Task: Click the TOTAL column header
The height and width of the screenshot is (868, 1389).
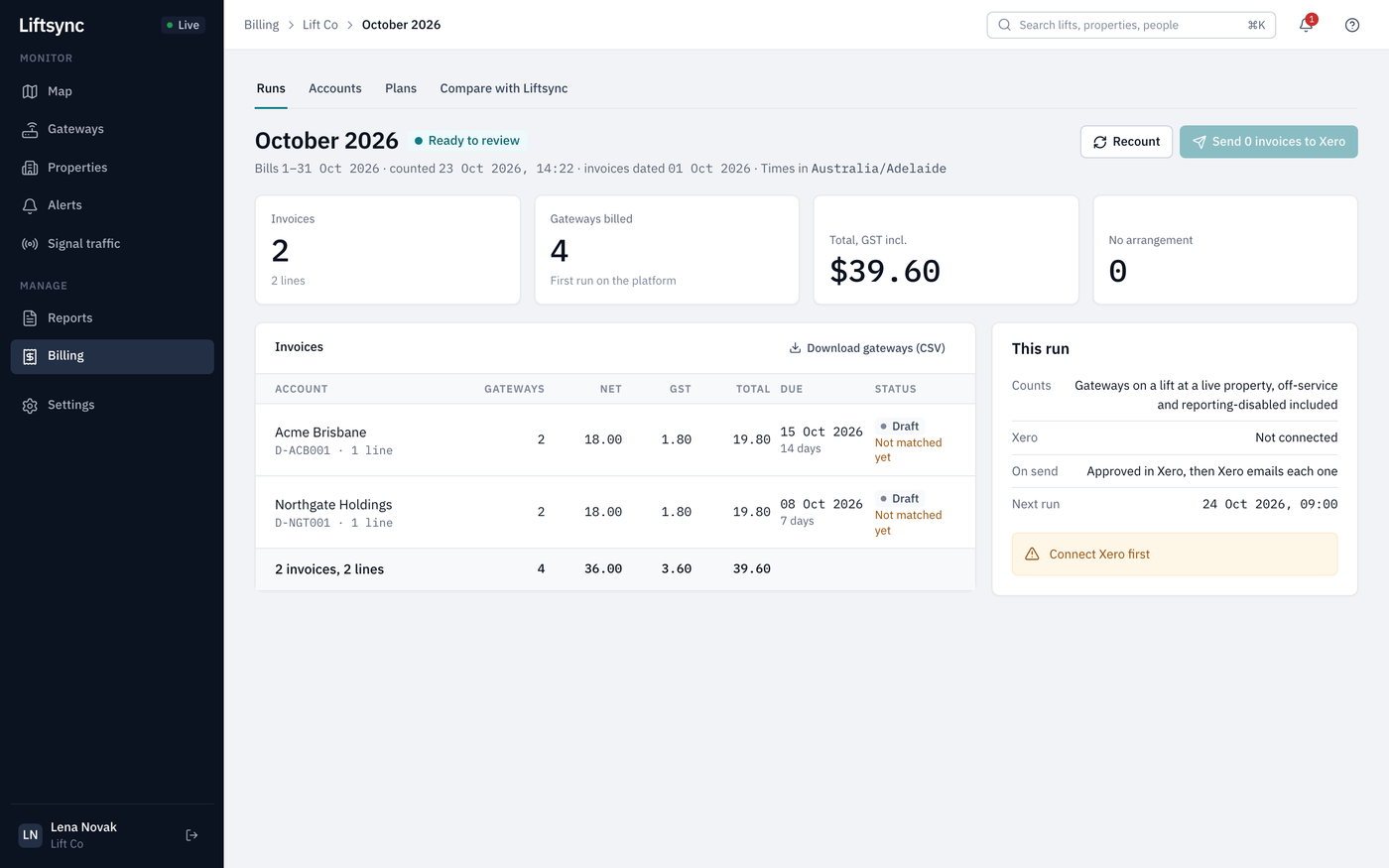Action: [753, 389]
